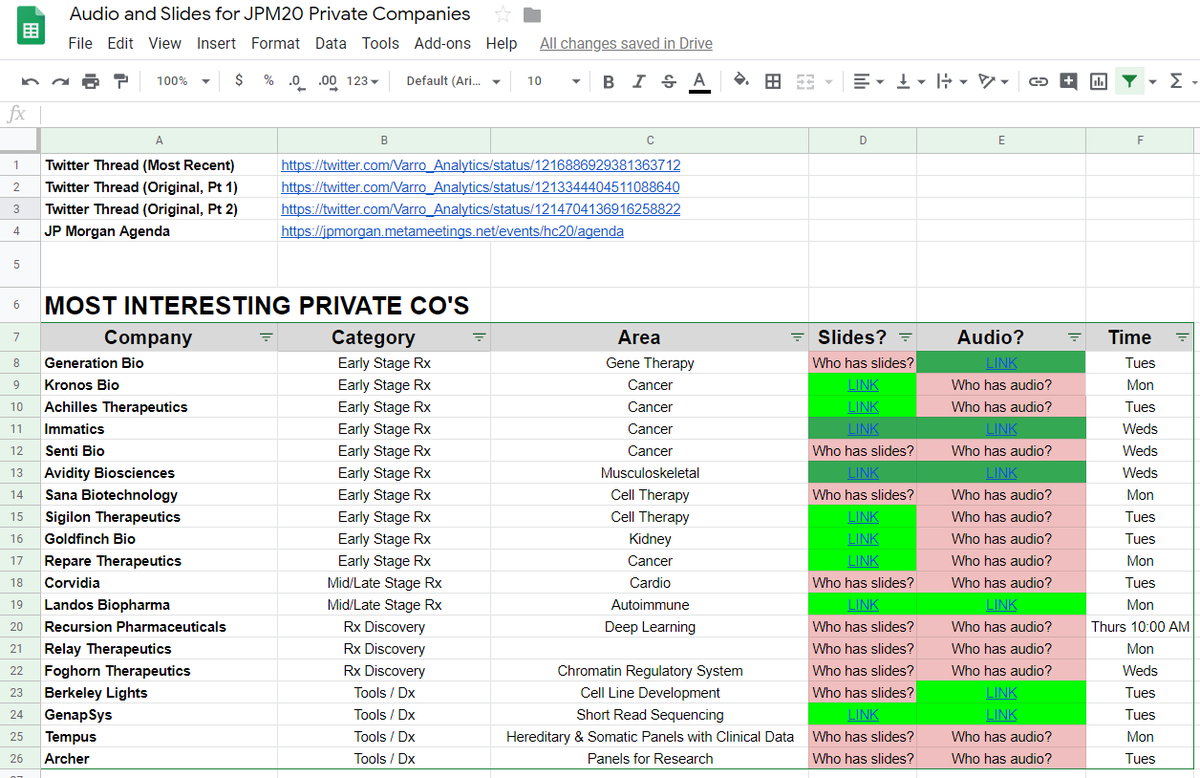
Task: Star this spreadsheet document
Action: click(x=503, y=15)
